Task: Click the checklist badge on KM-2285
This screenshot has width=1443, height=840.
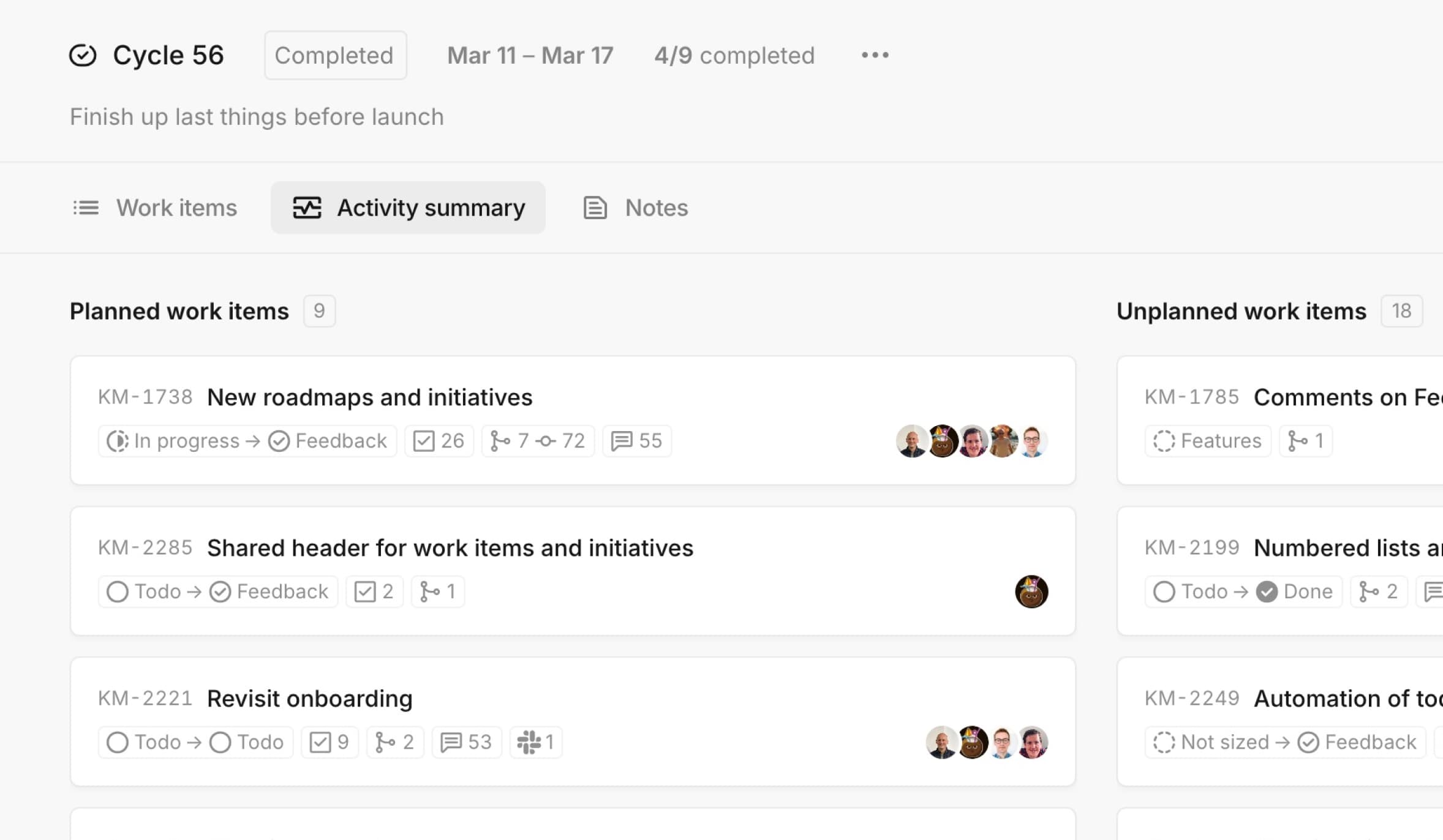Action: pyautogui.click(x=374, y=591)
